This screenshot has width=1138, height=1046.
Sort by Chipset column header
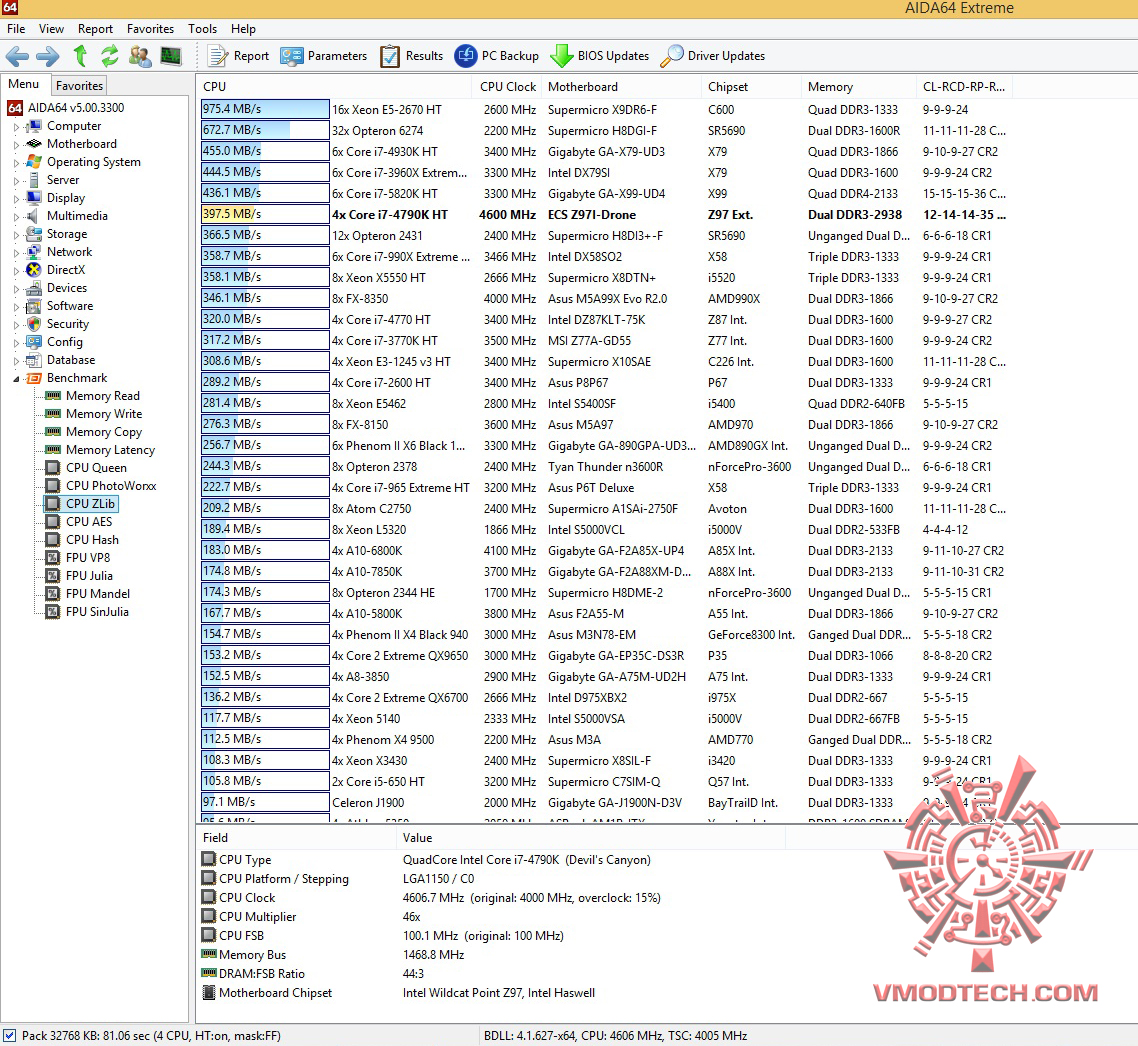tap(752, 86)
